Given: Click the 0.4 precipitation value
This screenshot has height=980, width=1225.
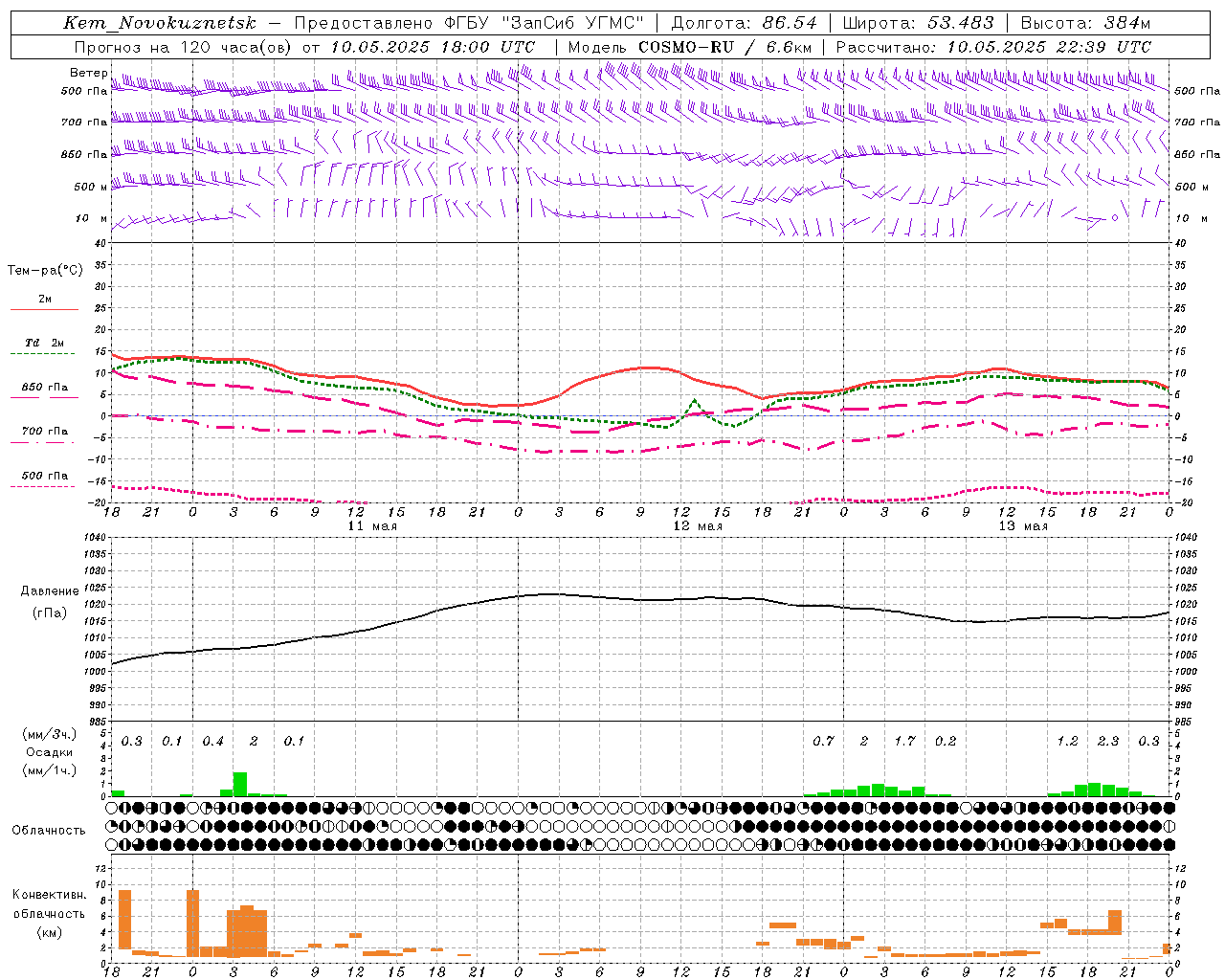Looking at the screenshot, I should (x=212, y=742).
